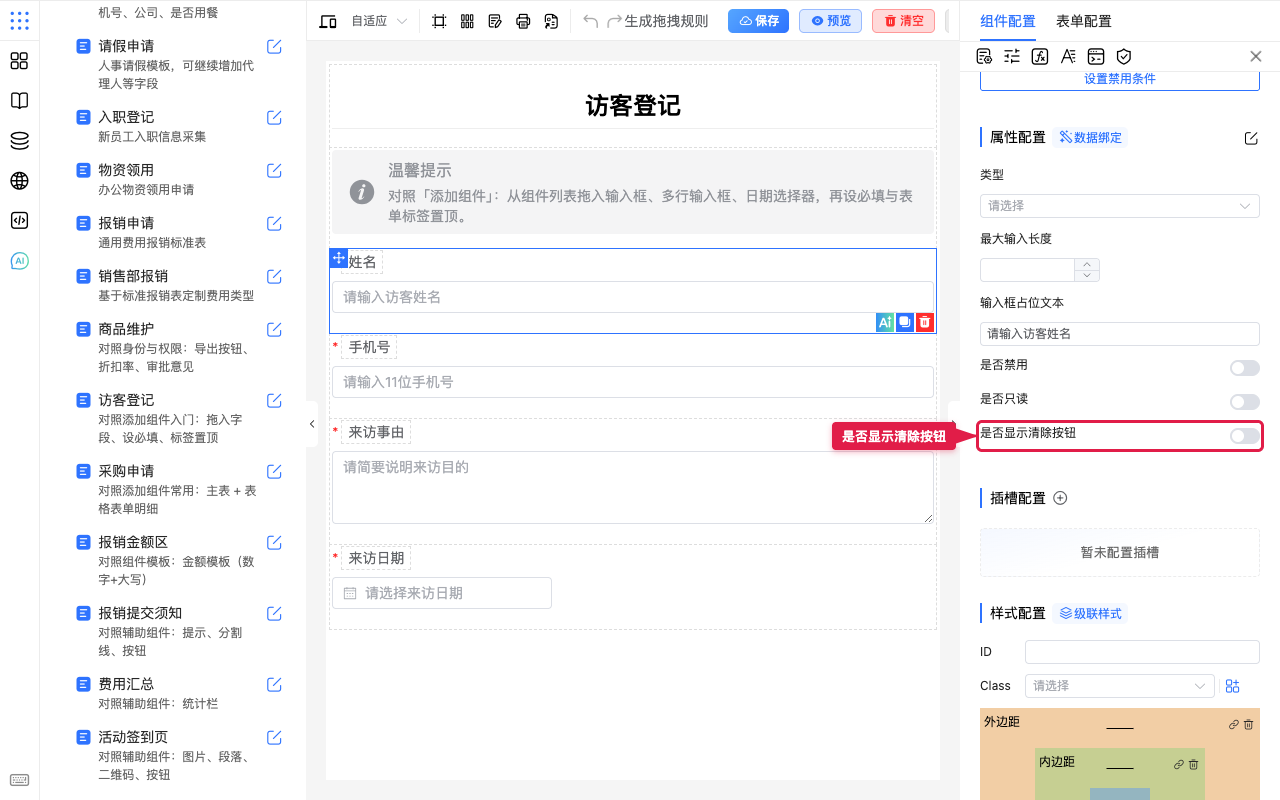Open the 自适应 screen size dropdown

379,21
